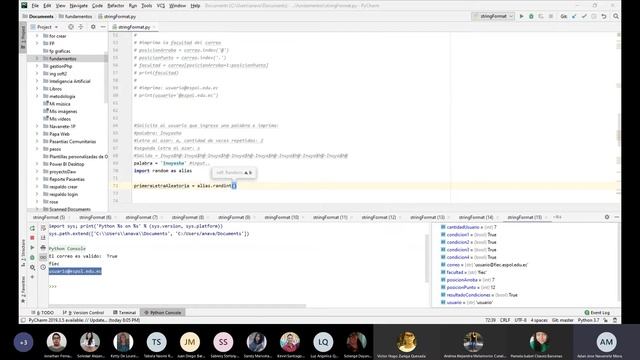This screenshot has width=640, height=360.
Task: Execute current statement in console
Action: point(32,247)
